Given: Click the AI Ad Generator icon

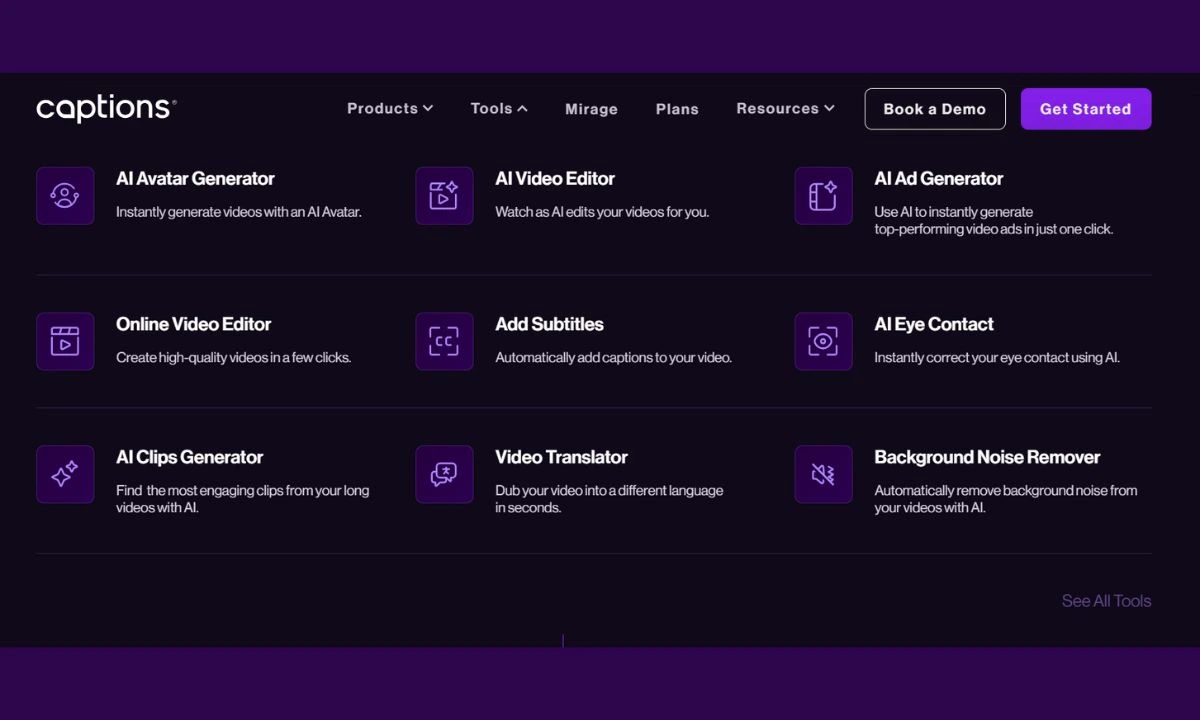Looking at the screenshot, I should click(823, 195).
